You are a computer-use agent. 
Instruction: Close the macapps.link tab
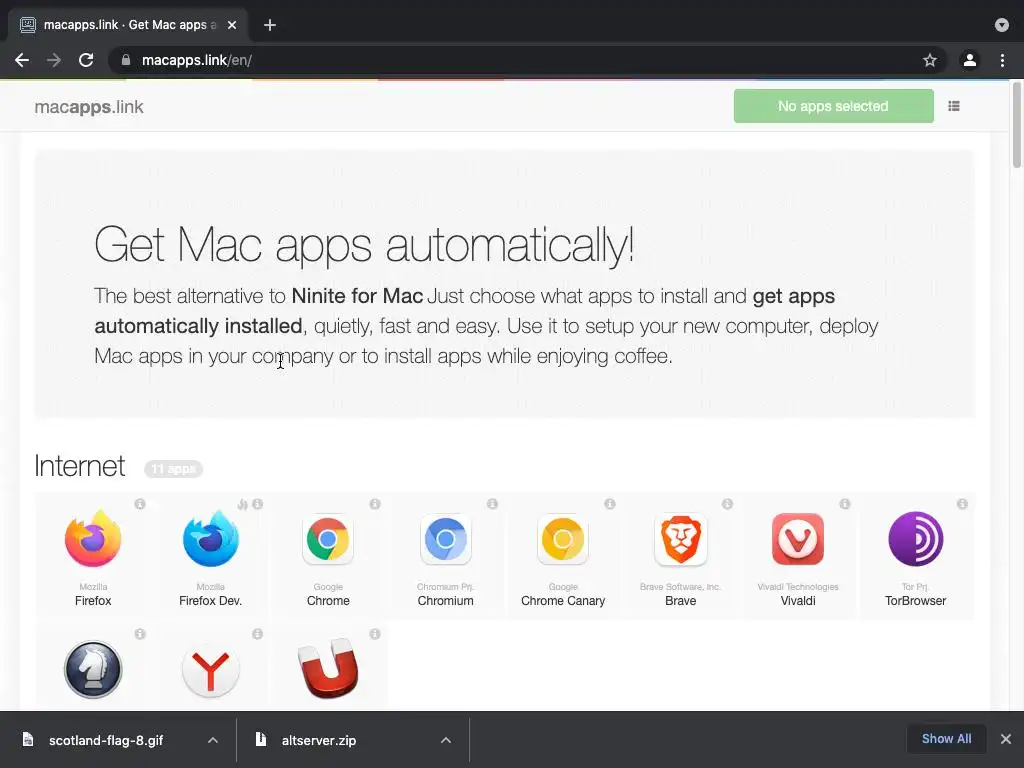pyautogui.click(x=232, y=25)
